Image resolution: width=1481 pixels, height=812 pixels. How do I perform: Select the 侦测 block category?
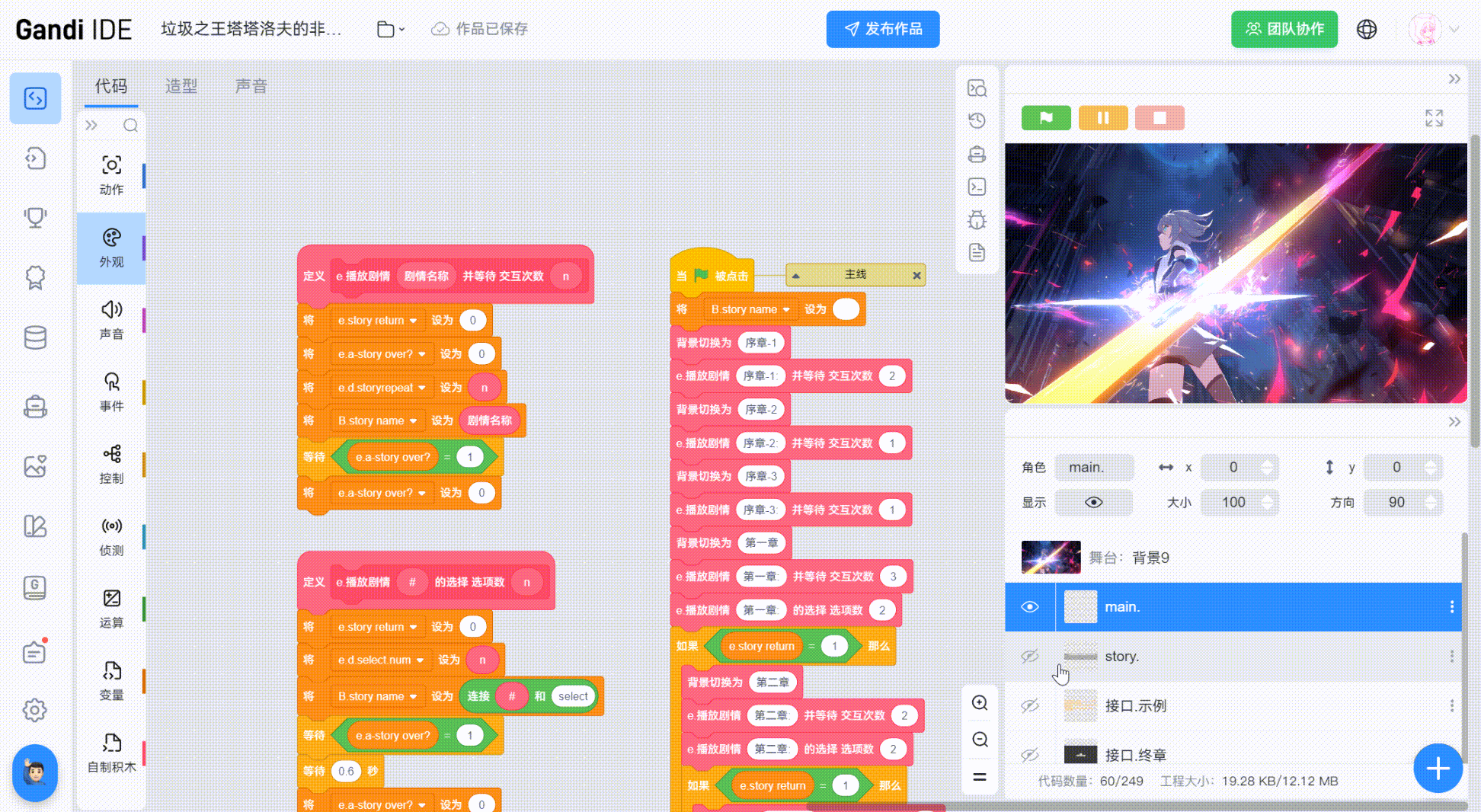pyautogui.click(x=111, y=537)
